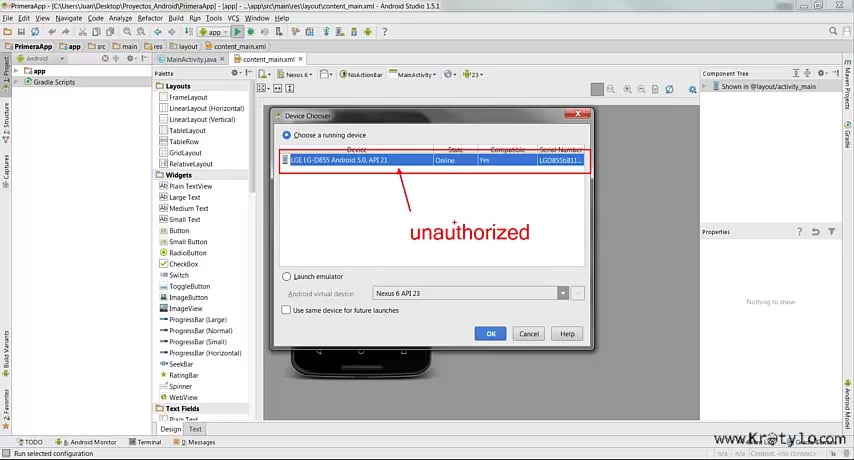Screen dimensions: 854x460
Task: Switch to the MainActivity.java editor tab
Action: click(x=191, y=59)
